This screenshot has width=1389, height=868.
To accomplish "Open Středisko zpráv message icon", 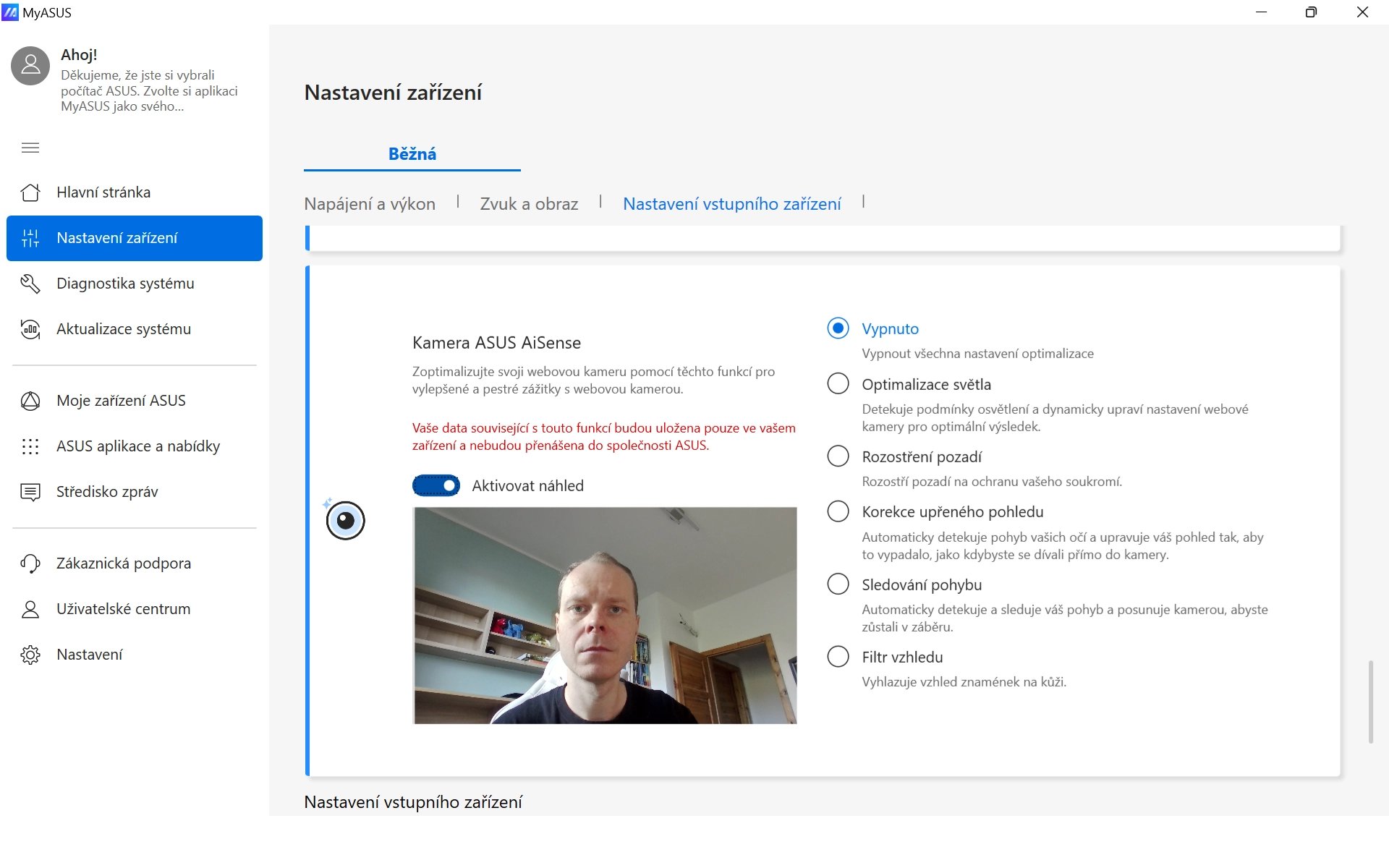I will tap(30, 492).
